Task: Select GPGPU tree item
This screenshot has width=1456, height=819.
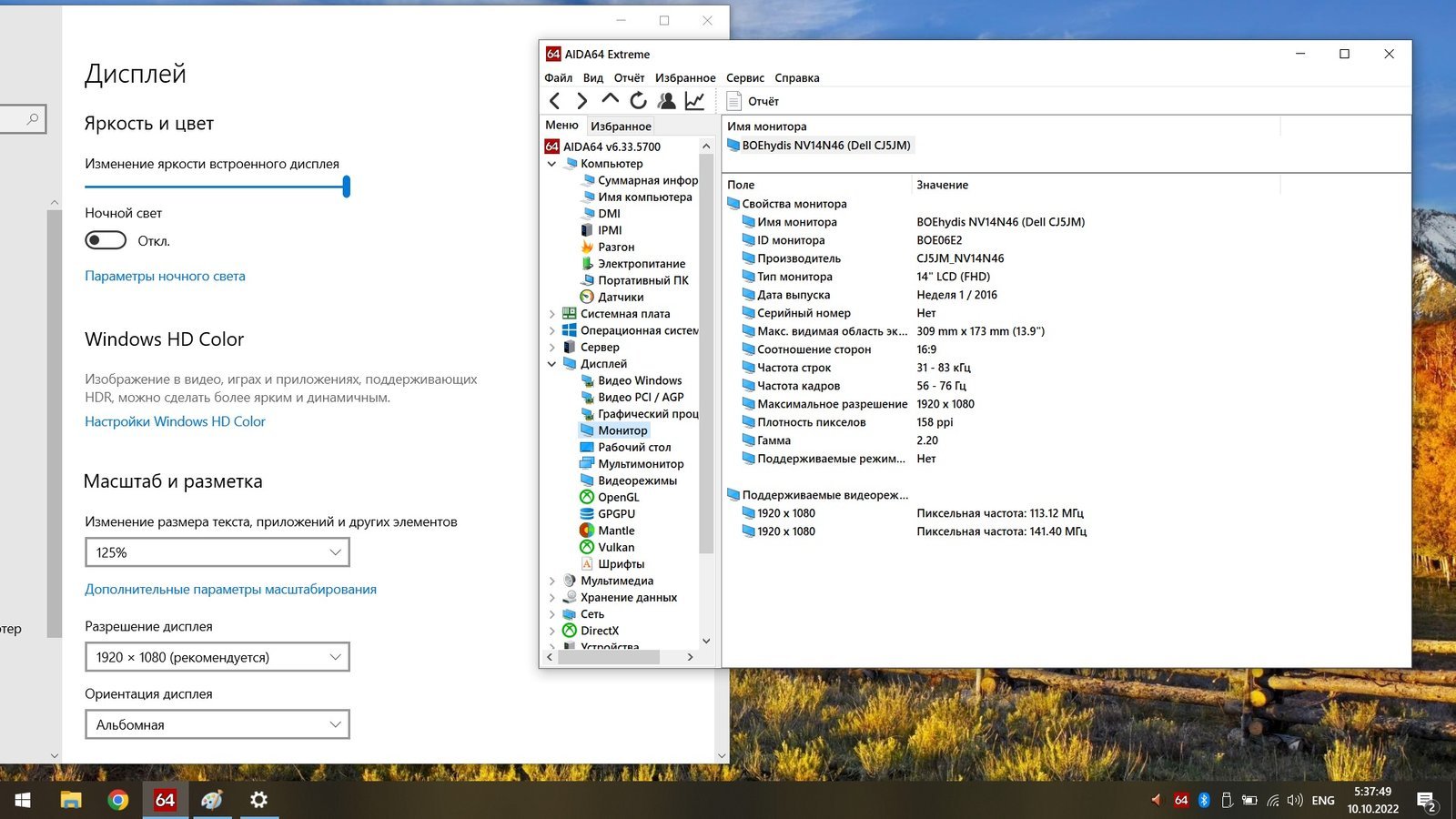Action: pyautogui.click(x=607, y=513)
